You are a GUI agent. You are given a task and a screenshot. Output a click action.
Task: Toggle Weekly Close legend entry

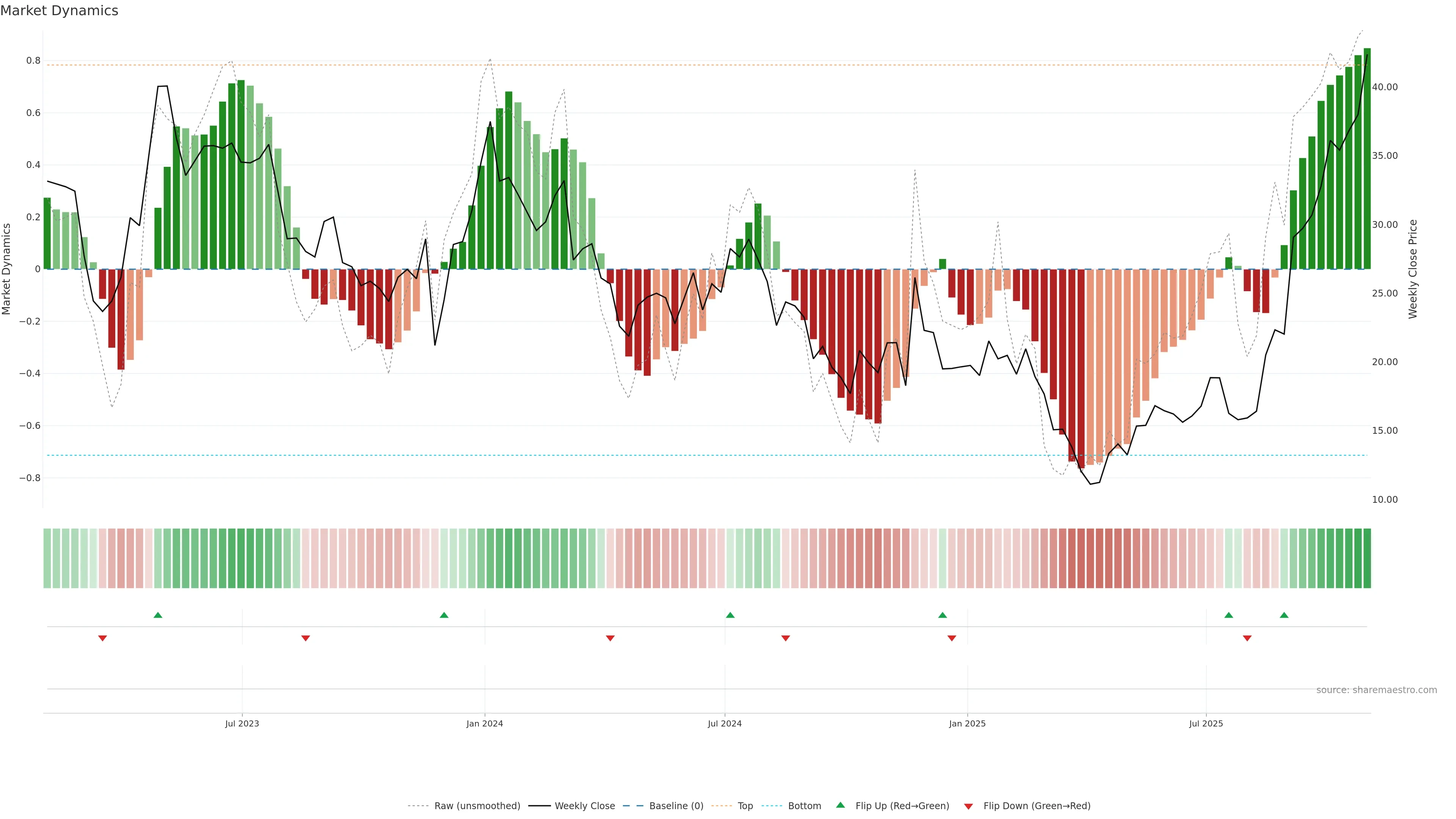584,806
